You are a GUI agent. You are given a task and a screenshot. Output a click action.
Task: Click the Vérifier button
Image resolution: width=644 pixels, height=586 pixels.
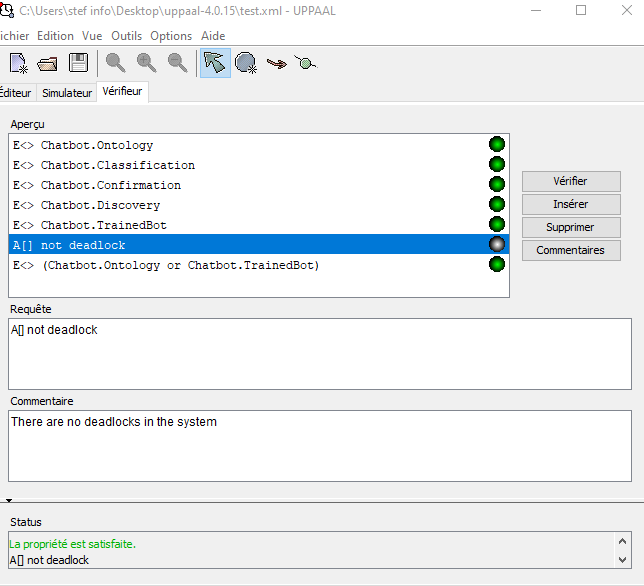click(x=571, y=181)
